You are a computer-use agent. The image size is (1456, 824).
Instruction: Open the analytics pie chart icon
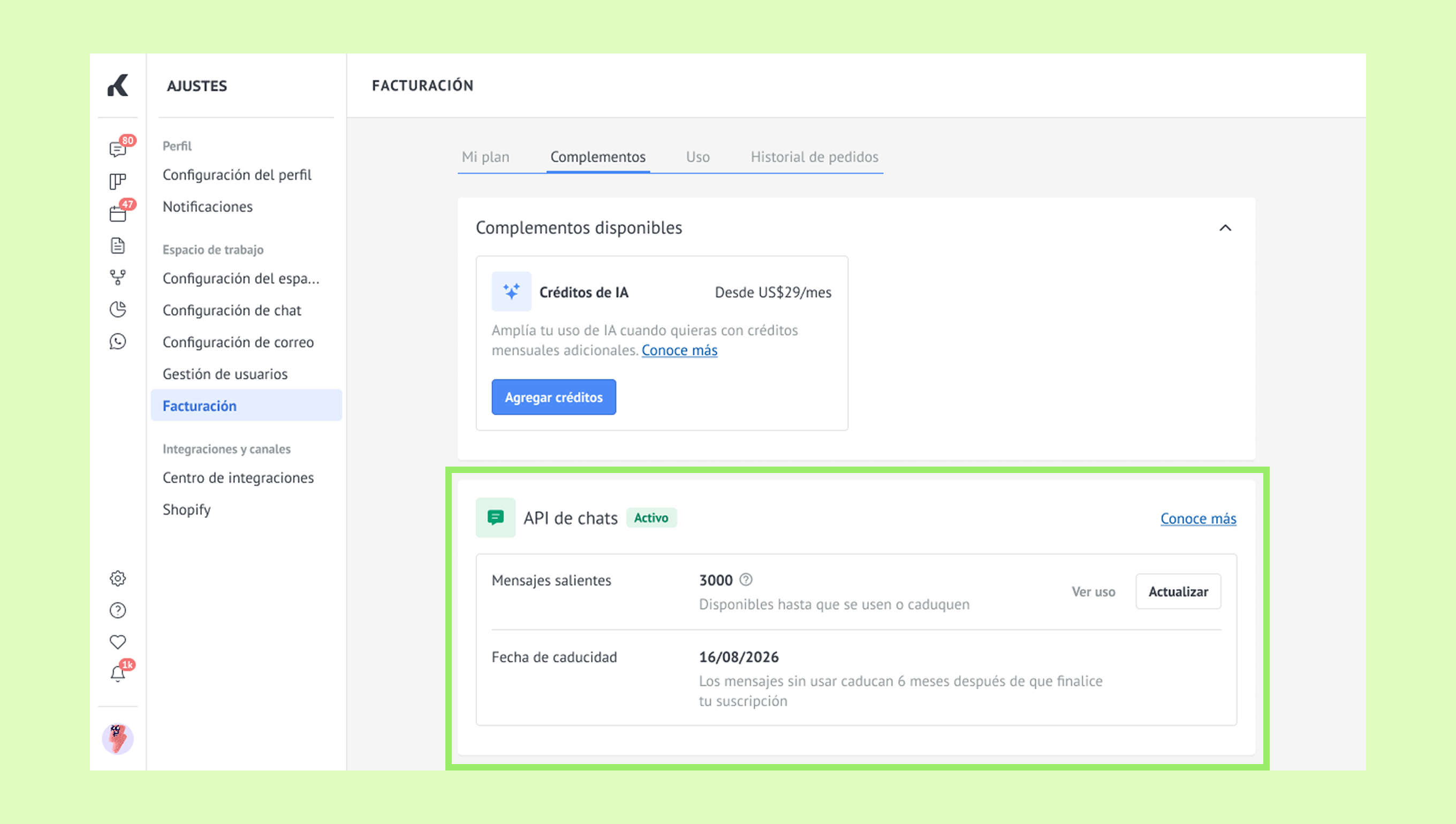point(118,310)
